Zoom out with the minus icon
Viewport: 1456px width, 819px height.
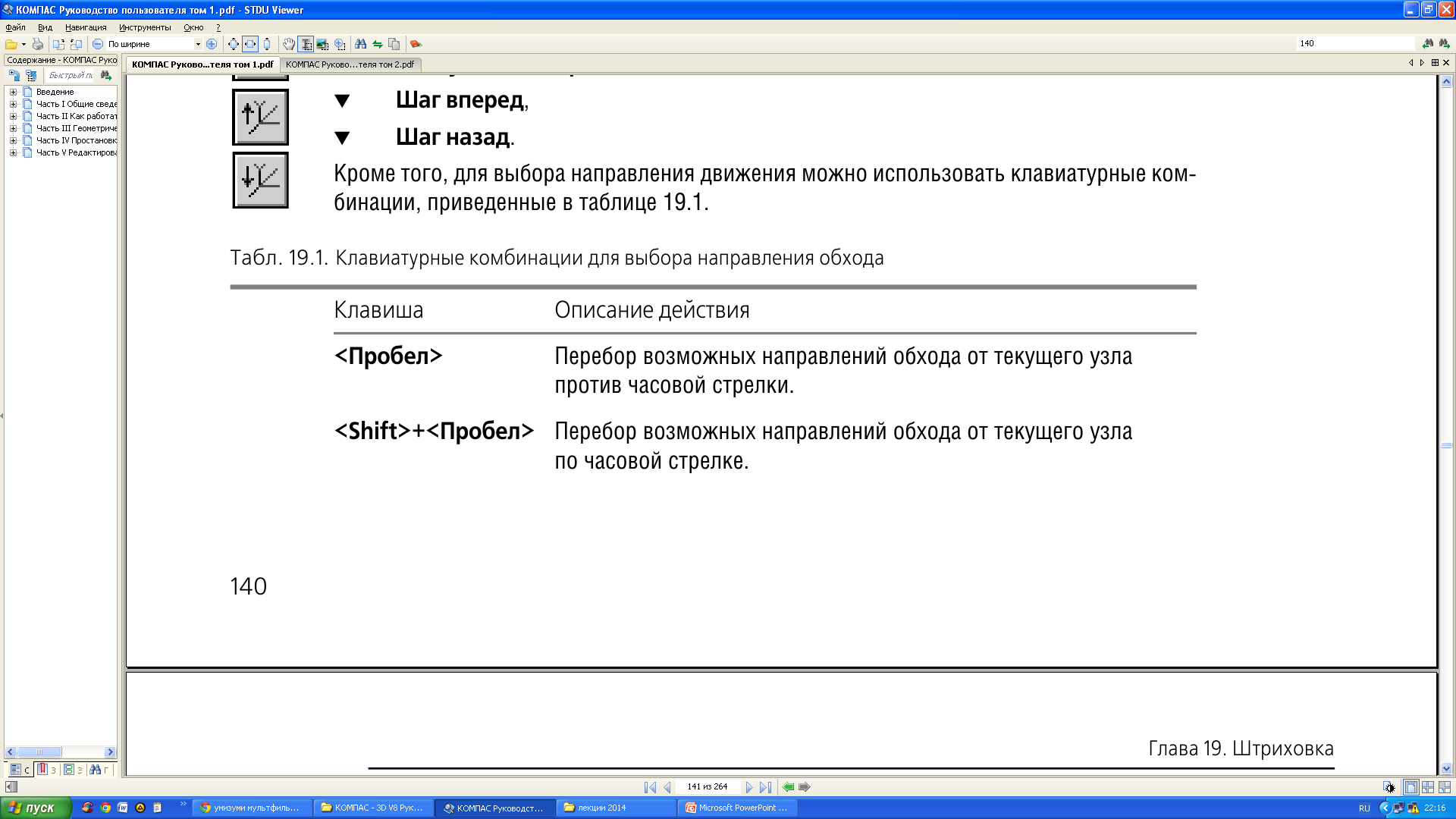(x=98, y=44)
